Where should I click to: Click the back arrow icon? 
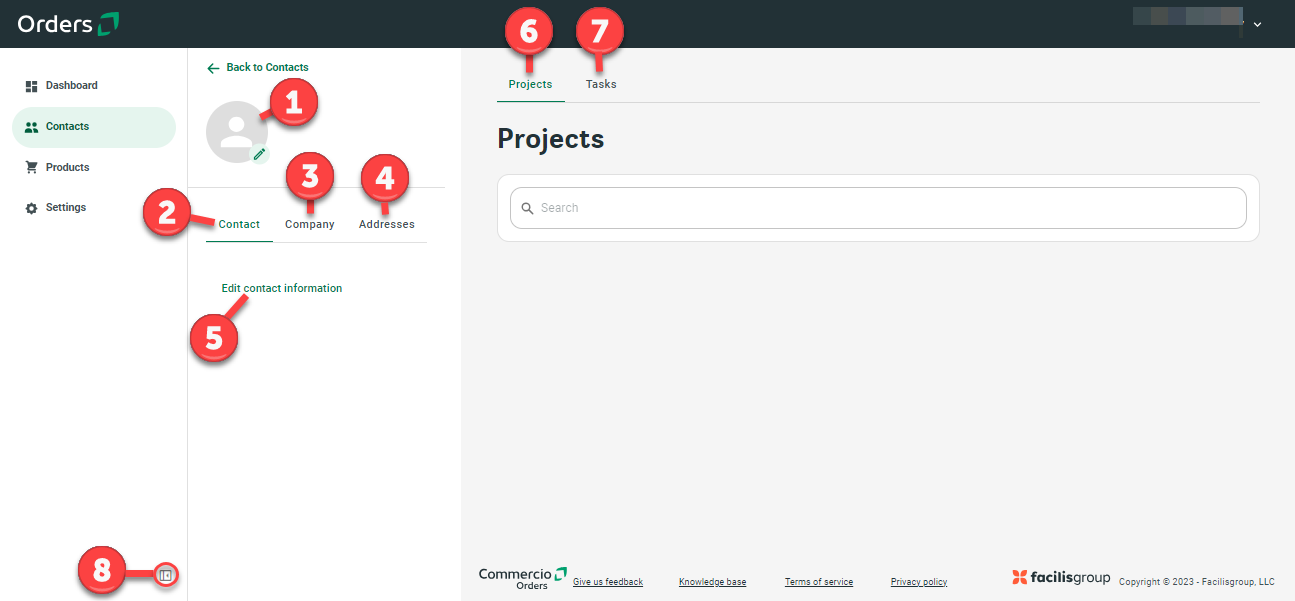coord(213,68)
